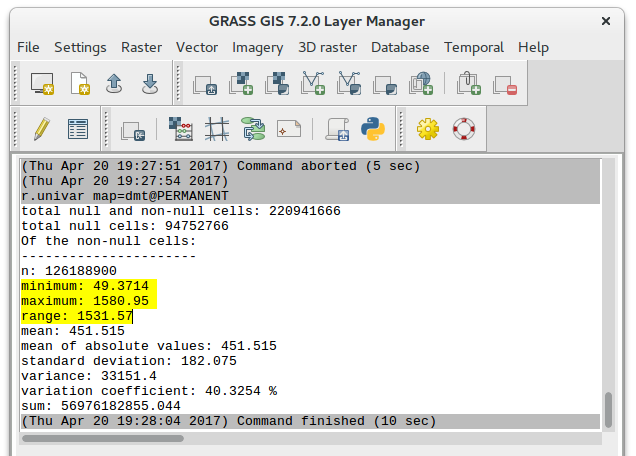
Task: Open the Imagery menu
Action: pyautogui.click(x=258, y=47)
